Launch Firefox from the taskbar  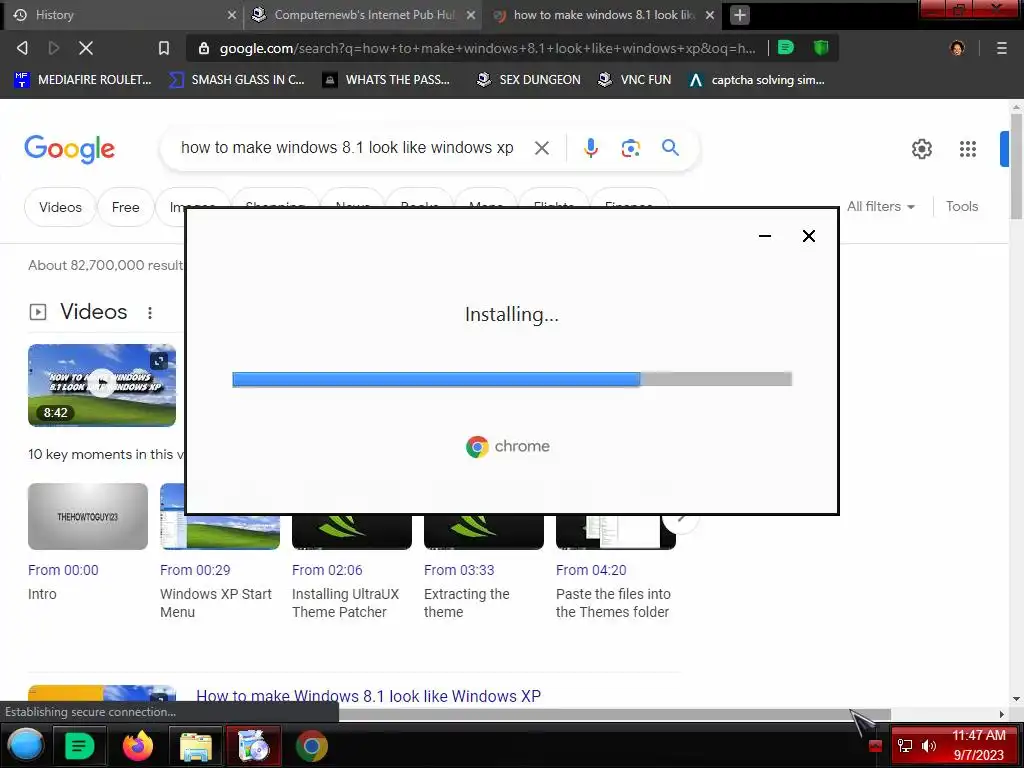pyautogui.click(x=138, y=746)
